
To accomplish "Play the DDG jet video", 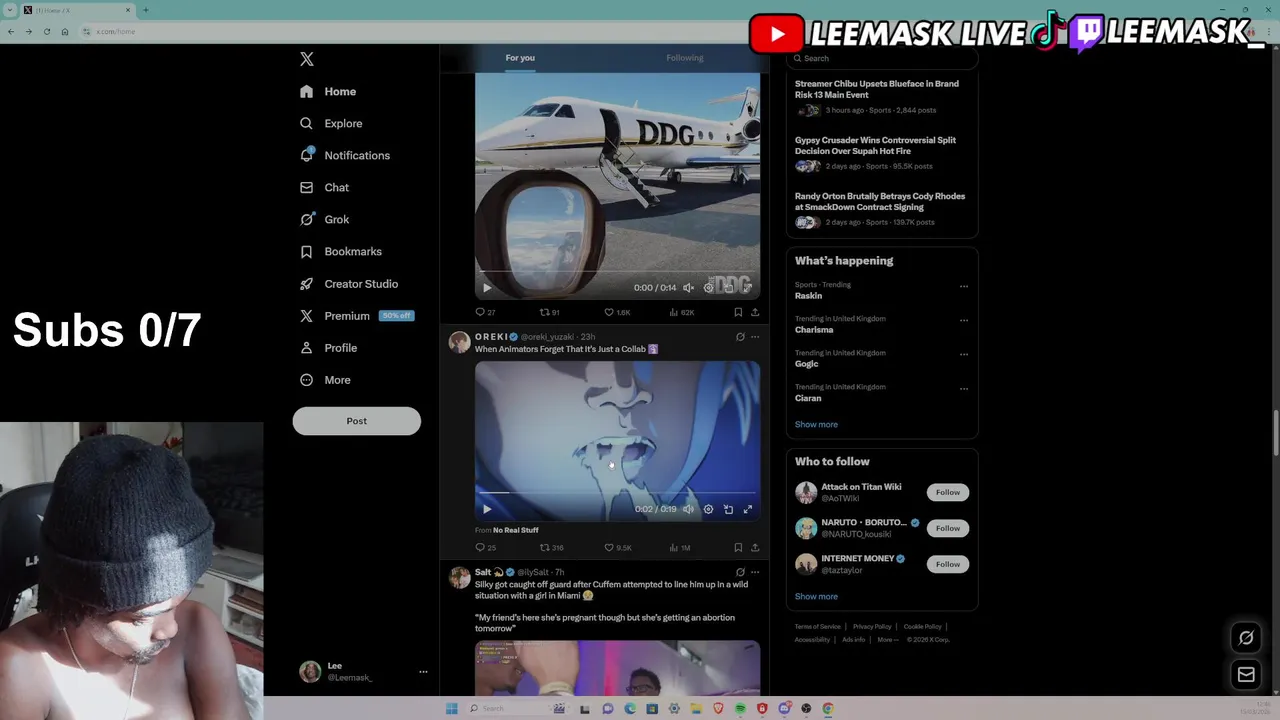I will [487, 288].
